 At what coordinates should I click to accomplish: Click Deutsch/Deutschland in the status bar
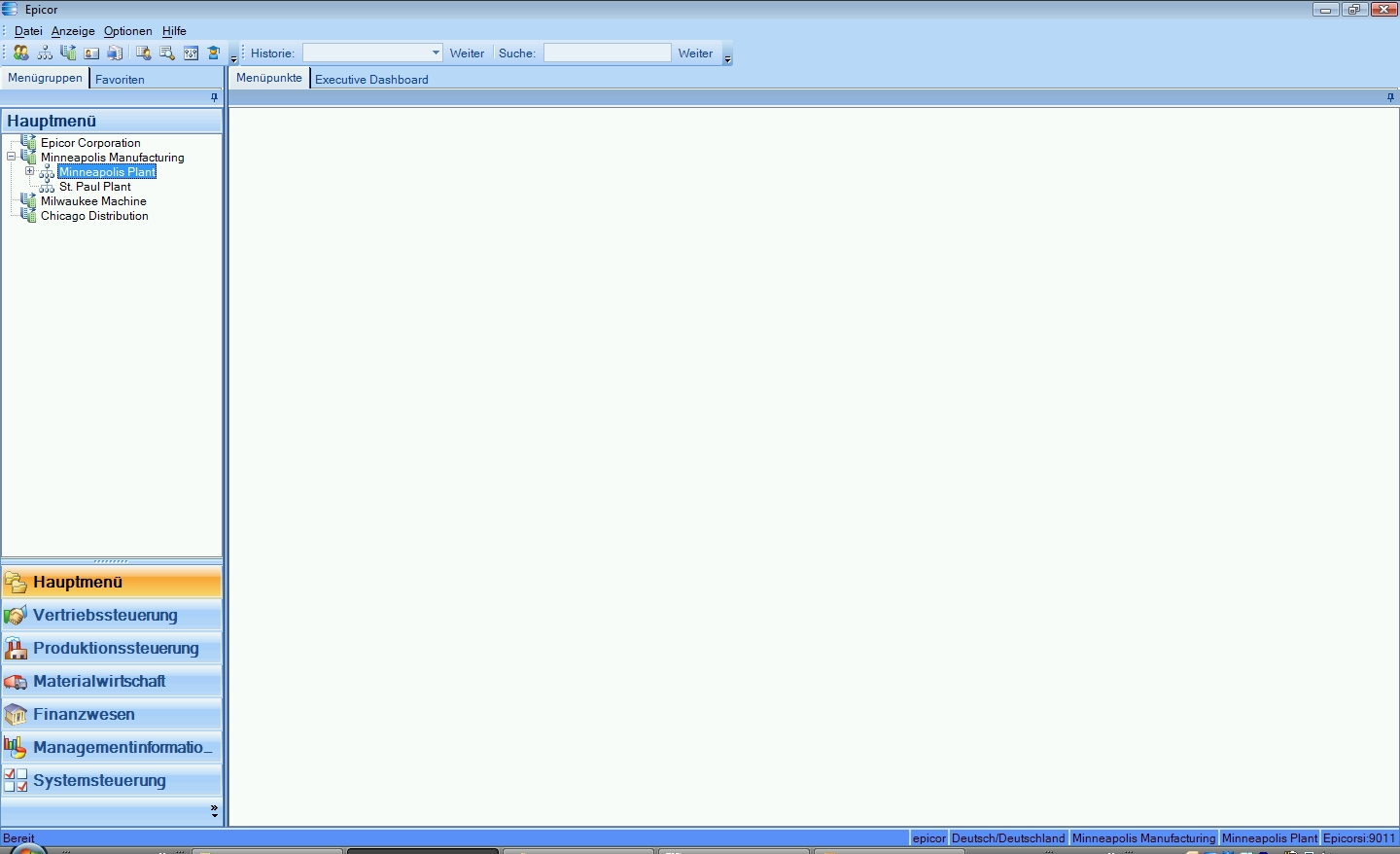click(x=1008, y=837)
